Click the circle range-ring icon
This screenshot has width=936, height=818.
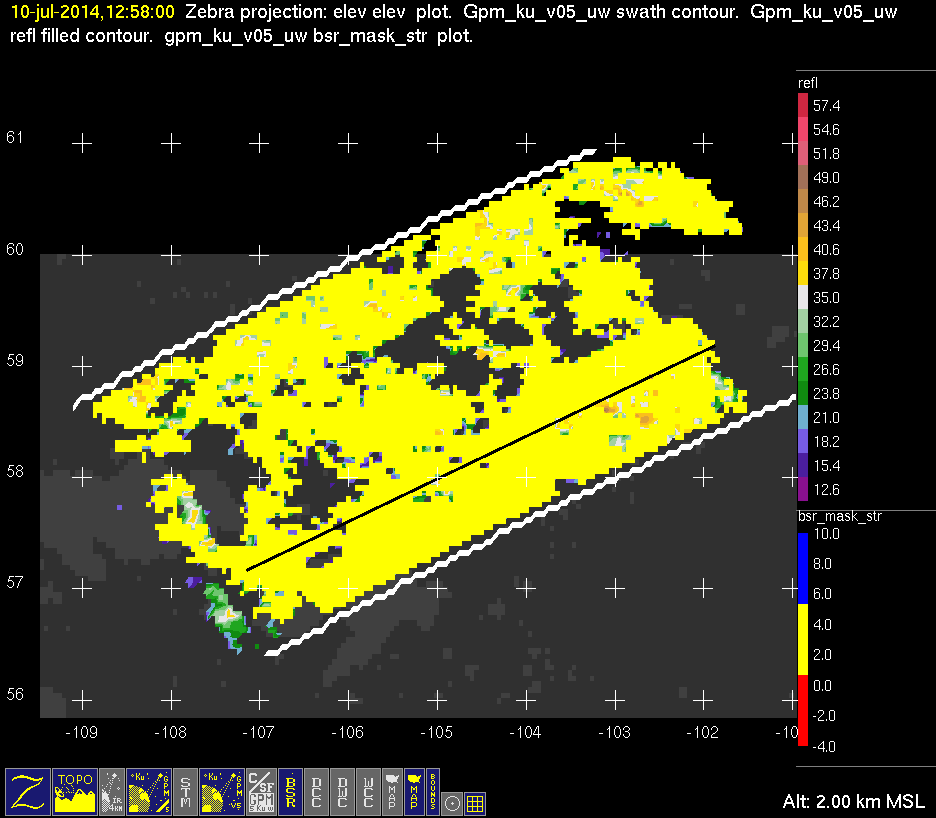coord(453,802)
